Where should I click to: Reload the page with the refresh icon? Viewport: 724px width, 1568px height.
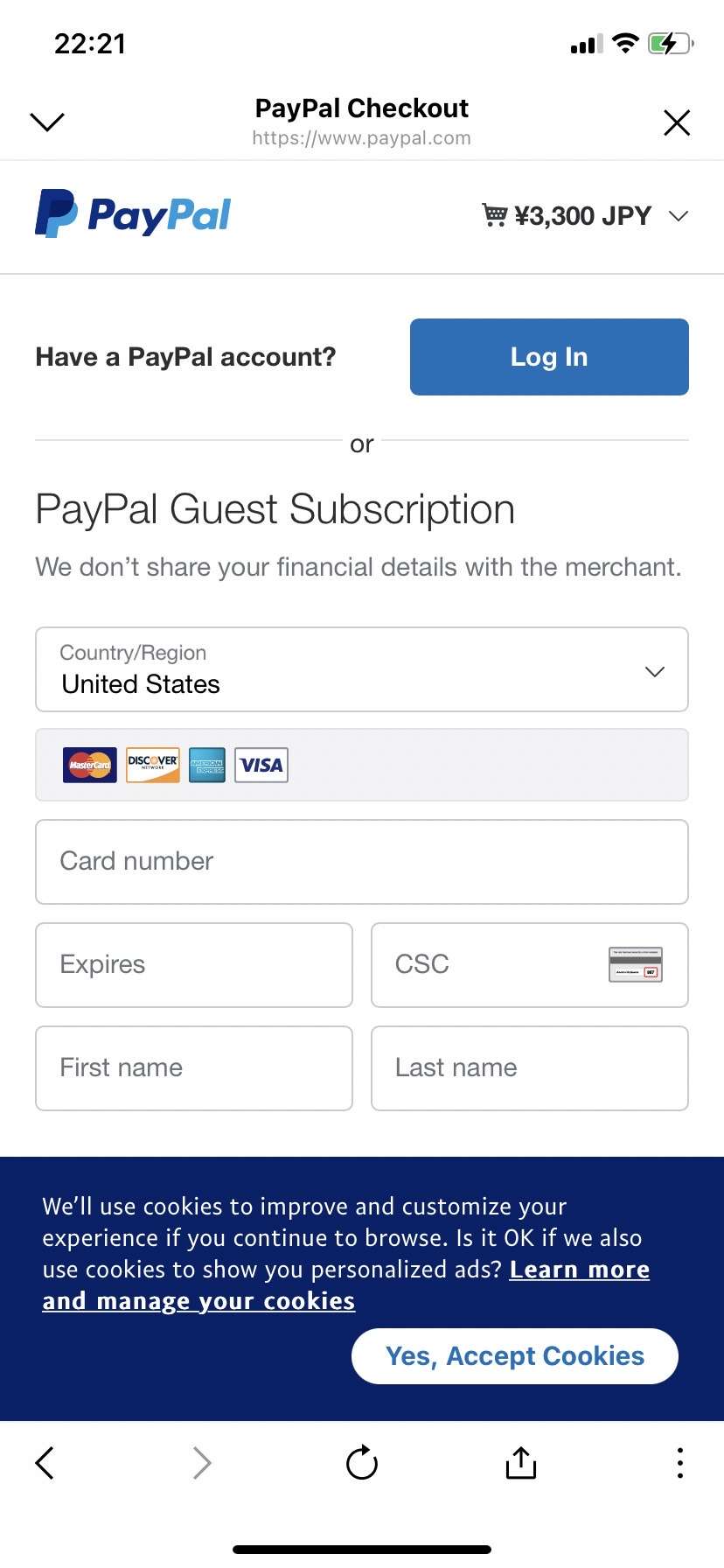(x=362, y=1462)
